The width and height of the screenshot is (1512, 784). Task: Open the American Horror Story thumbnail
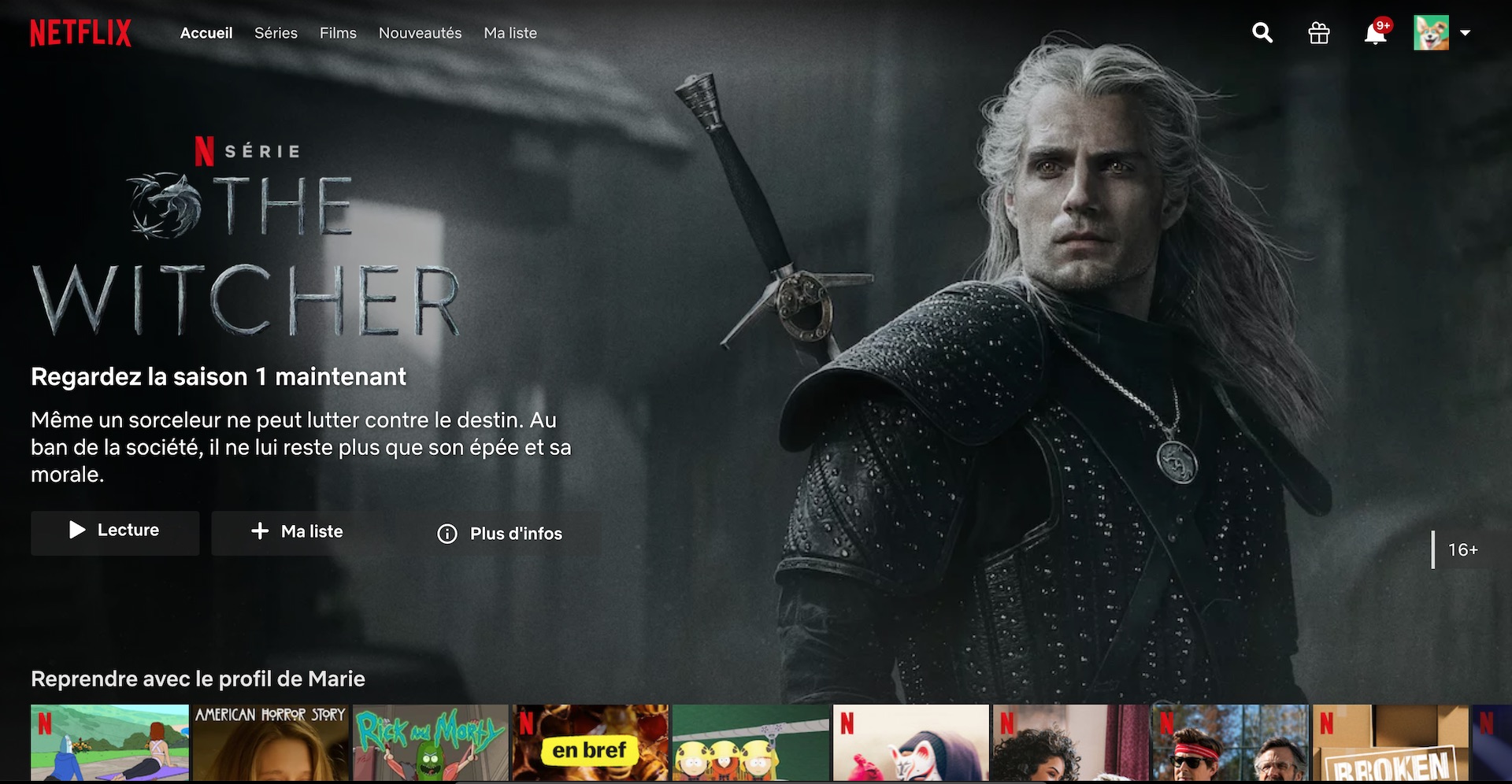(271, 743)
